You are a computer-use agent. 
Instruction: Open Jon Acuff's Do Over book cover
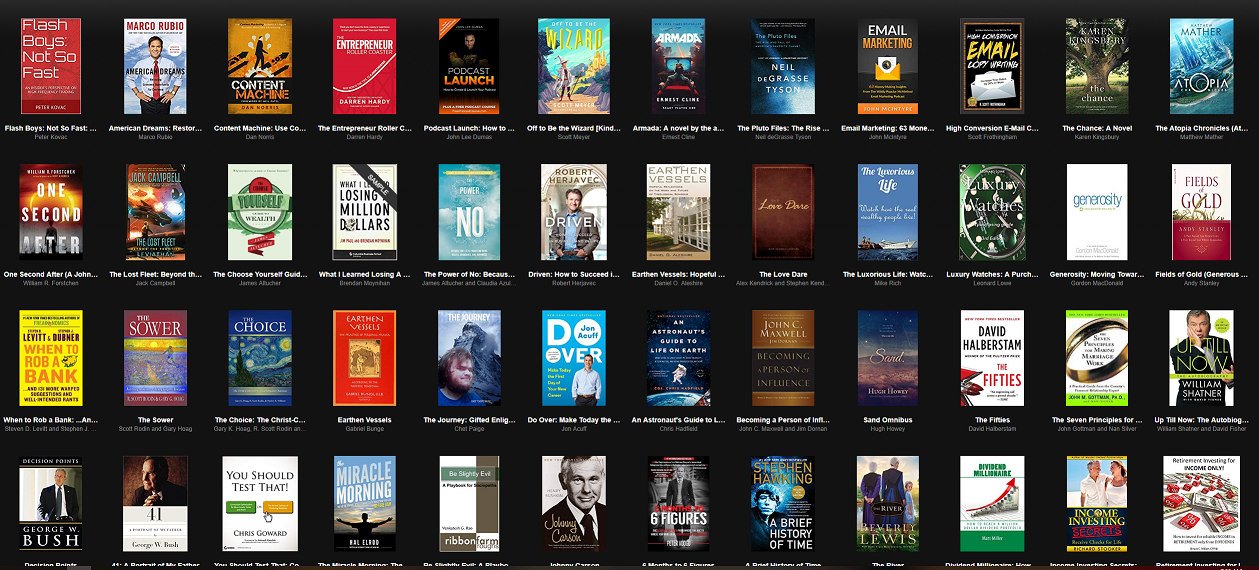click(574, 358)
